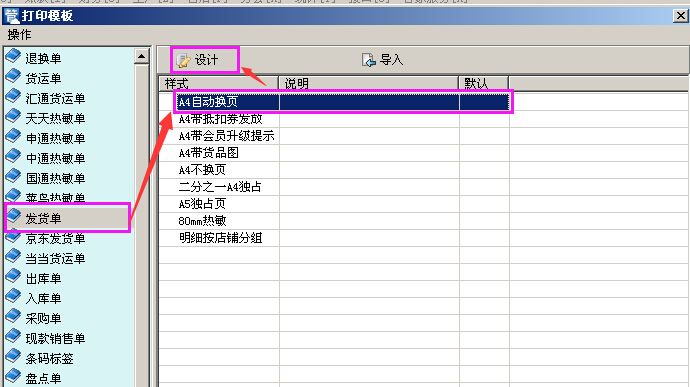Click the 默认 column header
690x387 pixels.
[x=484, y=83]
